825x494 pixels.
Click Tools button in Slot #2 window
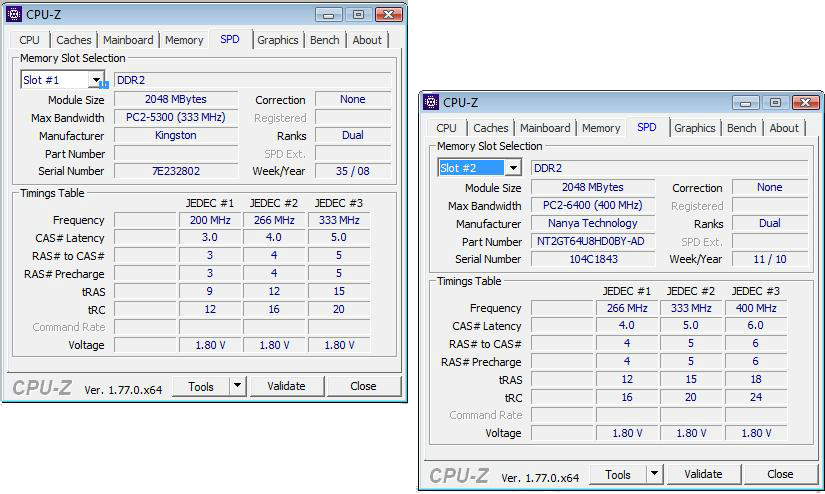pyautogui.click(x=618, y=474)
